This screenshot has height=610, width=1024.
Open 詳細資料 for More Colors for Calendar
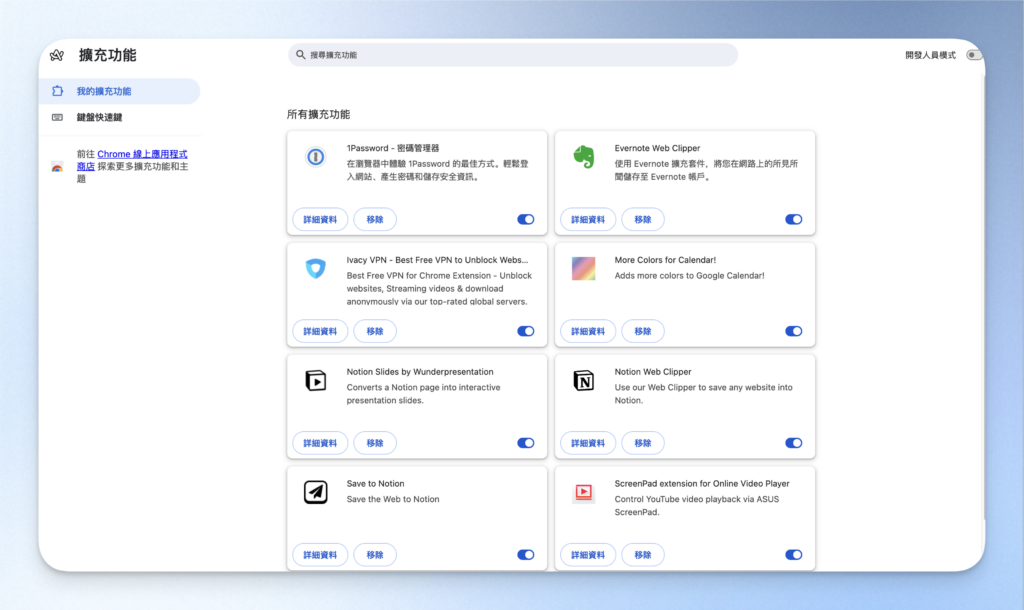point(588,331)
